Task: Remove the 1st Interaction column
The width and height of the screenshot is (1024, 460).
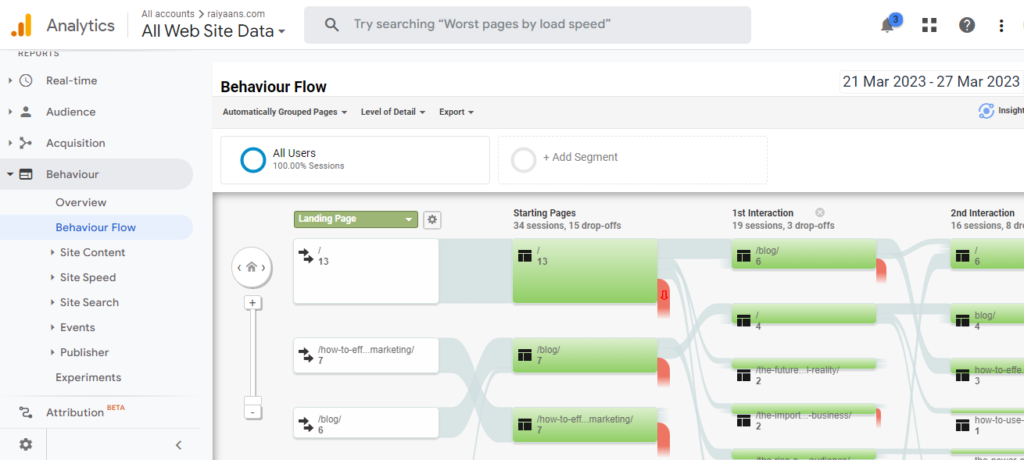Action: [819, 213]
